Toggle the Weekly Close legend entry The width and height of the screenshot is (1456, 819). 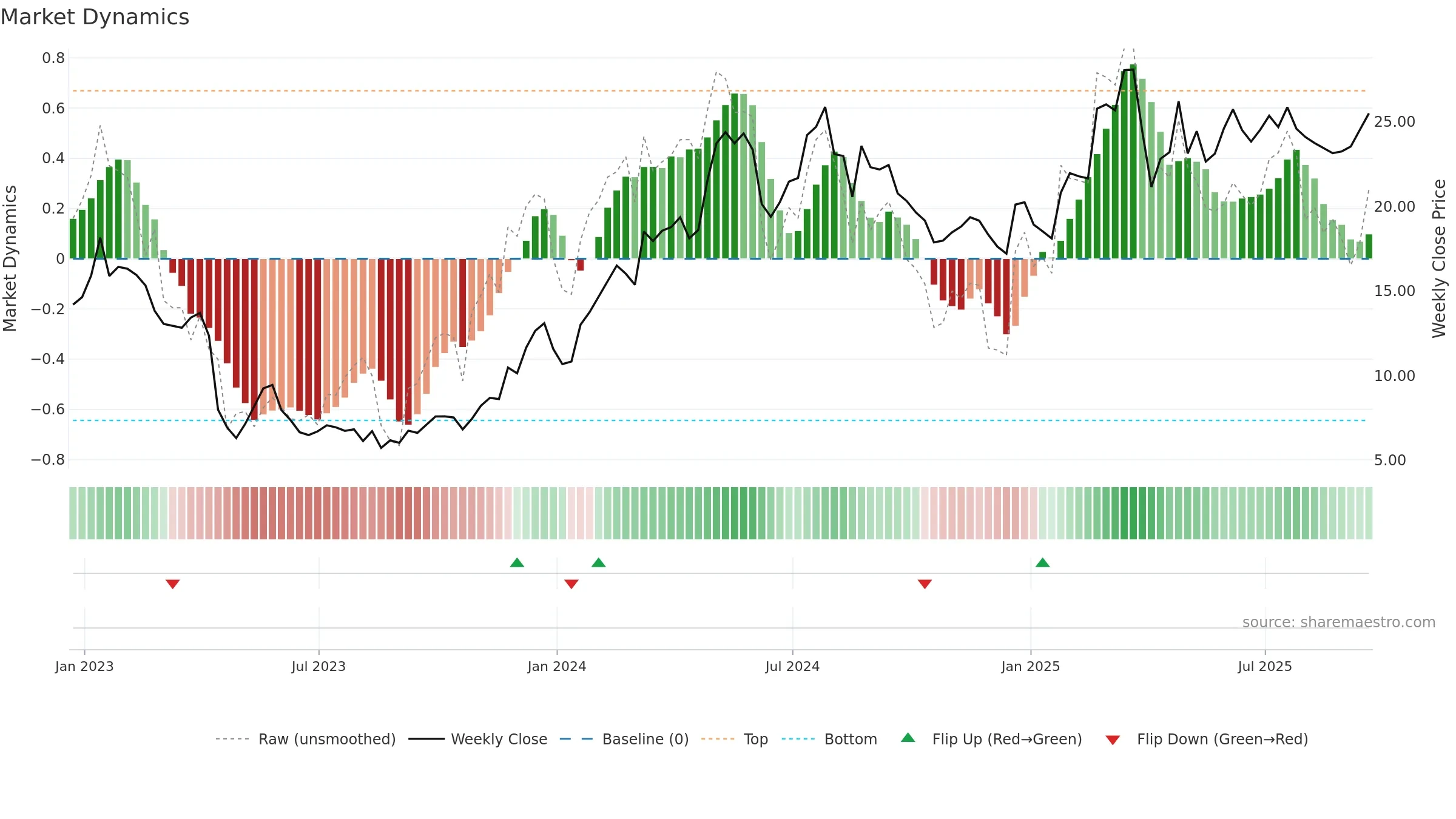click(477, 739)
